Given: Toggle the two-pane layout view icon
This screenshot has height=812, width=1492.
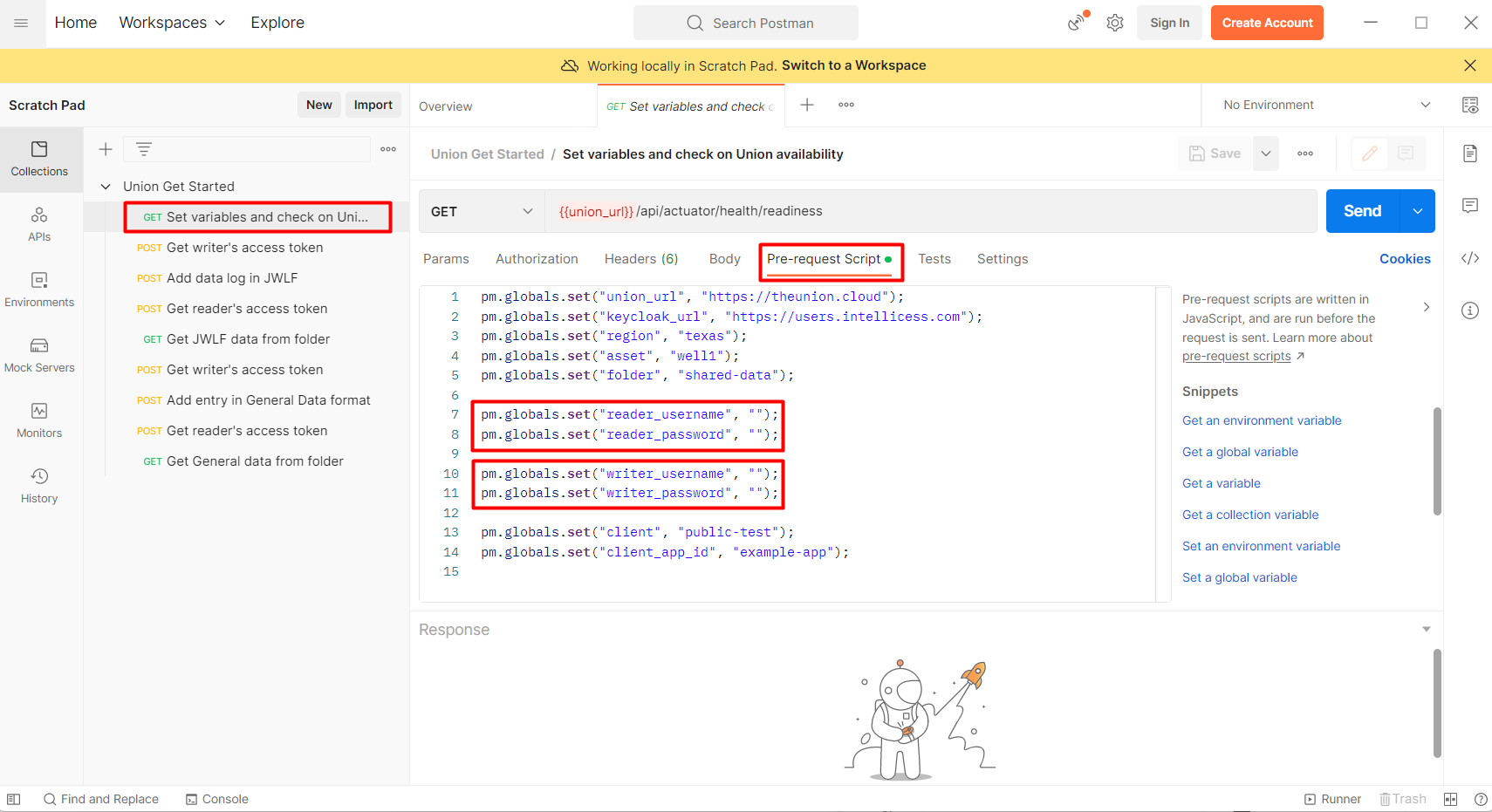Looking at the screenshot, I should tap(1450, 799).
